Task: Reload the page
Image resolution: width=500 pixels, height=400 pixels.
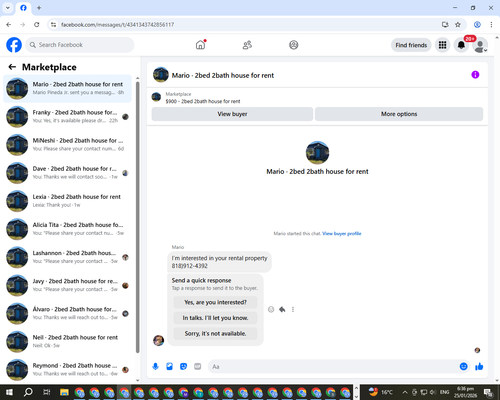Action: (x=37, y=25)
